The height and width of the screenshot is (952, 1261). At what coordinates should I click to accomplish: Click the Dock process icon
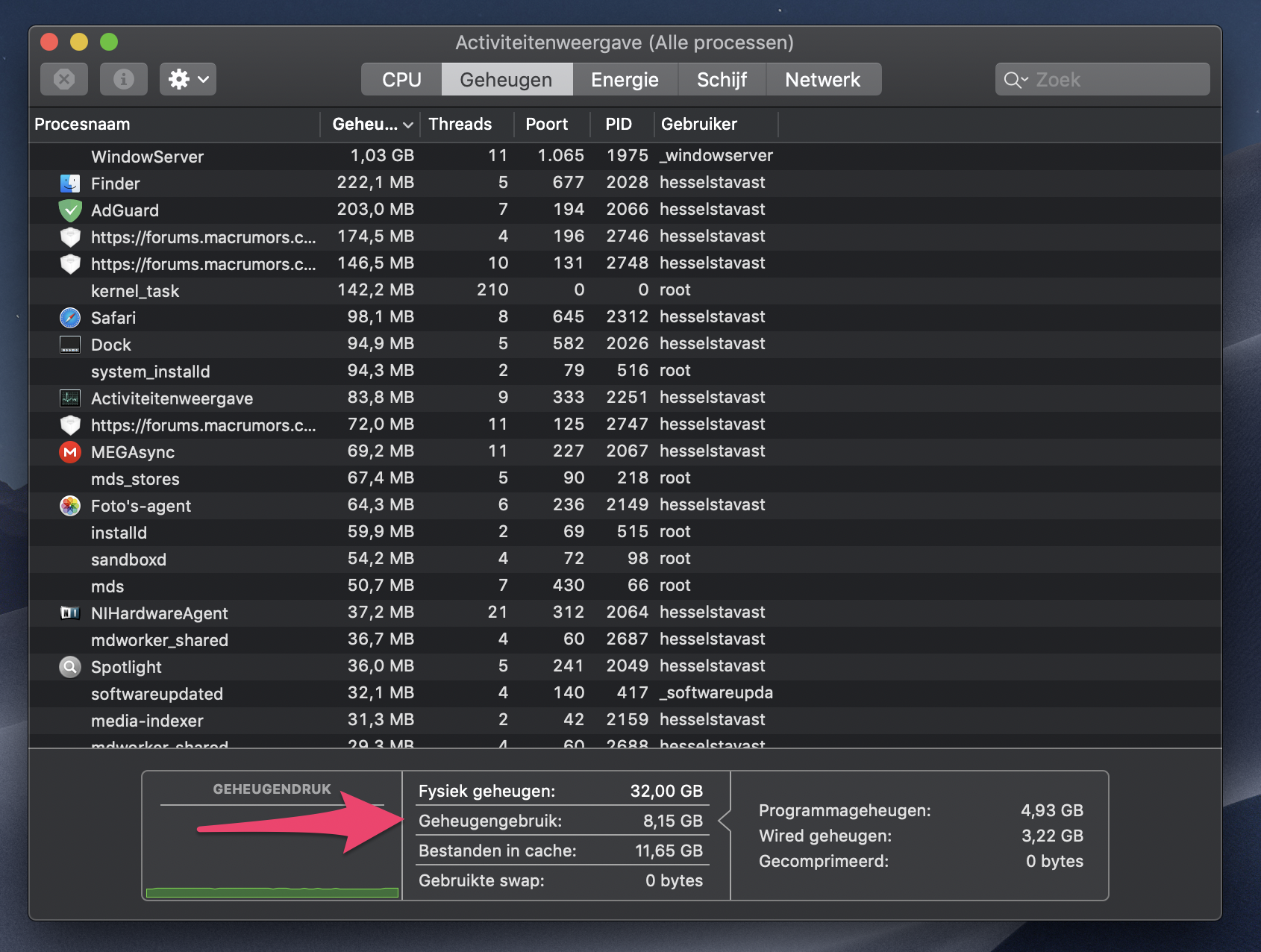click(70, 345)
